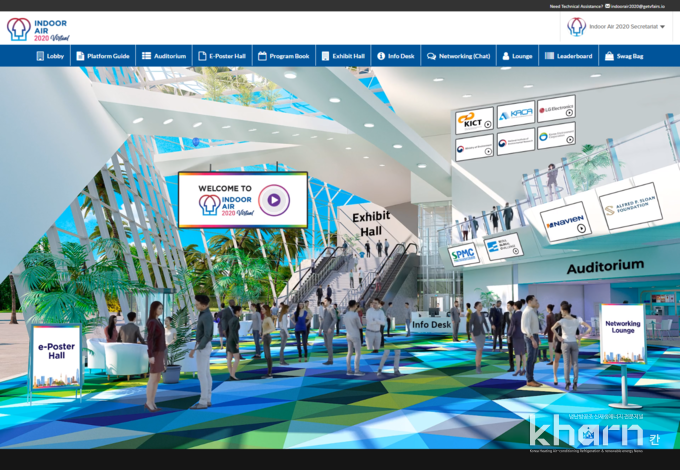Click the Seoul Global Challenge sponsor banner
This screenshot has height=470, width=680.
(503, 247)
